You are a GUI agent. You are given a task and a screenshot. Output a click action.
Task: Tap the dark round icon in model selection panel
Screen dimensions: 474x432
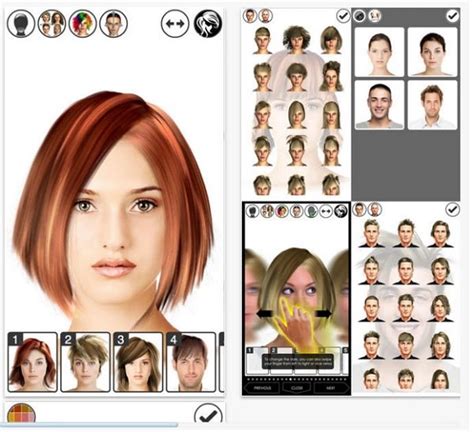359,15
